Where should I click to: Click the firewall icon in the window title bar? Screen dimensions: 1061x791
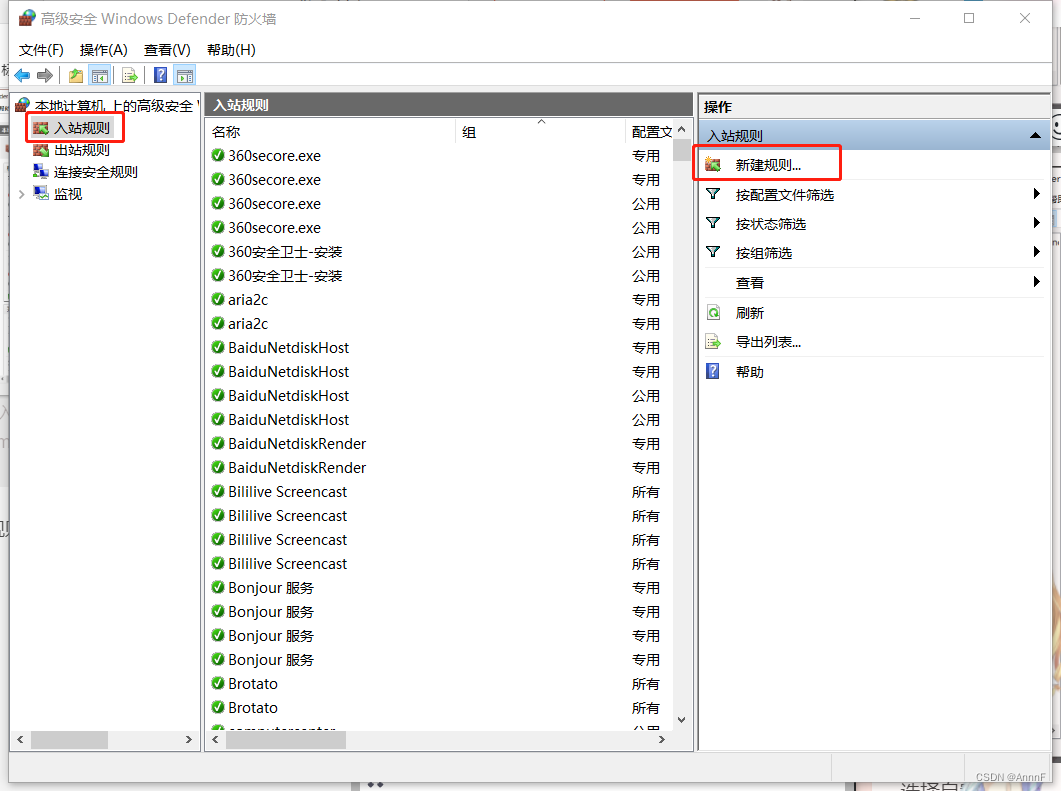pyautogui.click(x=26, y=18)
